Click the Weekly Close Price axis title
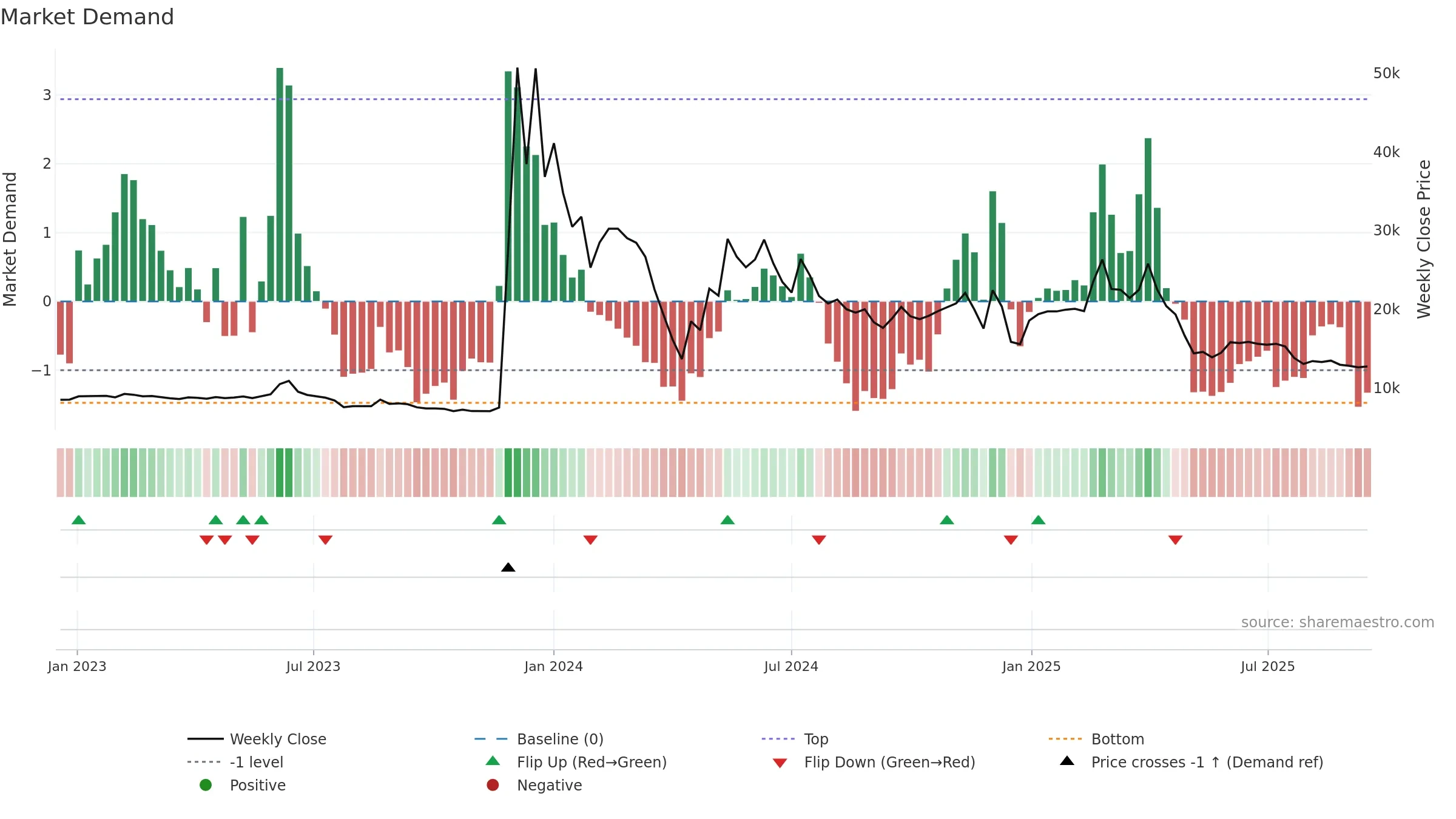This screenshot has width=1456, height=819. click(x=1424, y=239)
